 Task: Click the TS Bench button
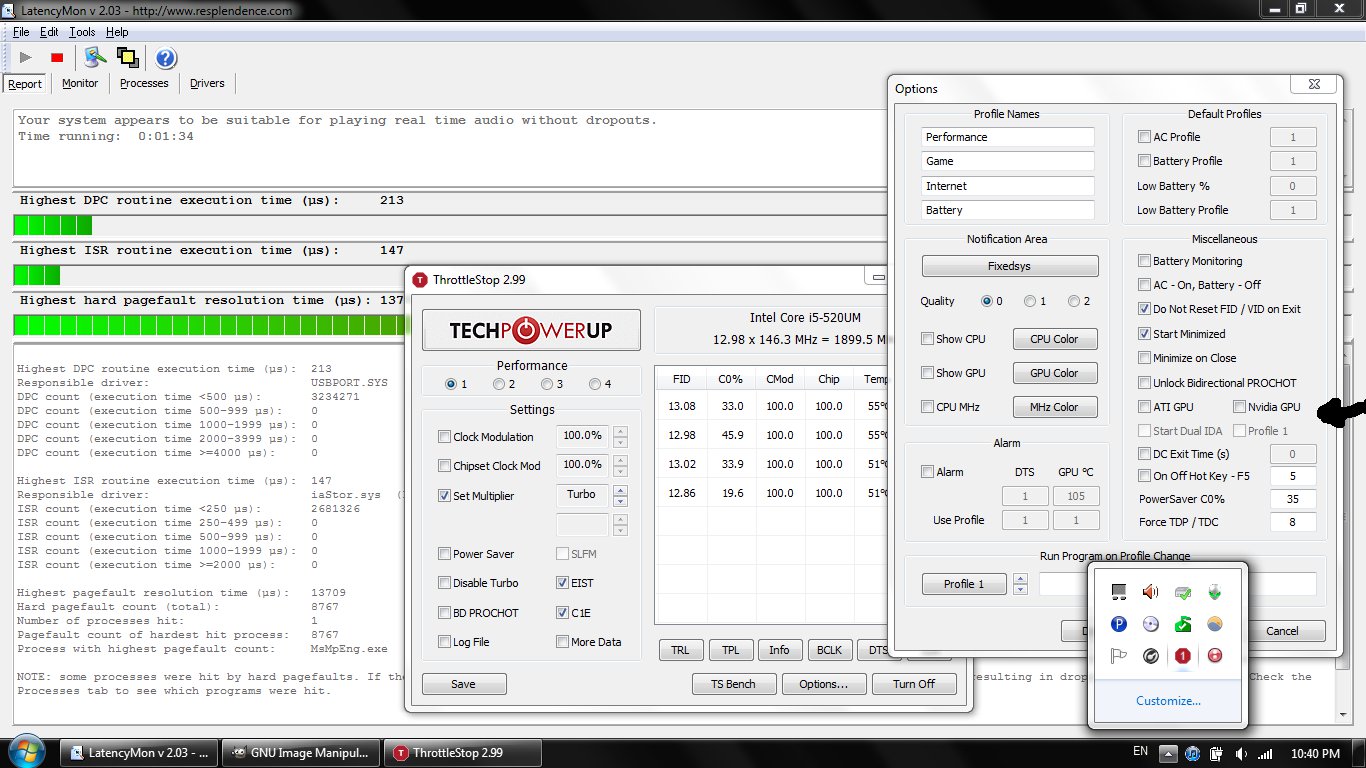tap(733, 684)
